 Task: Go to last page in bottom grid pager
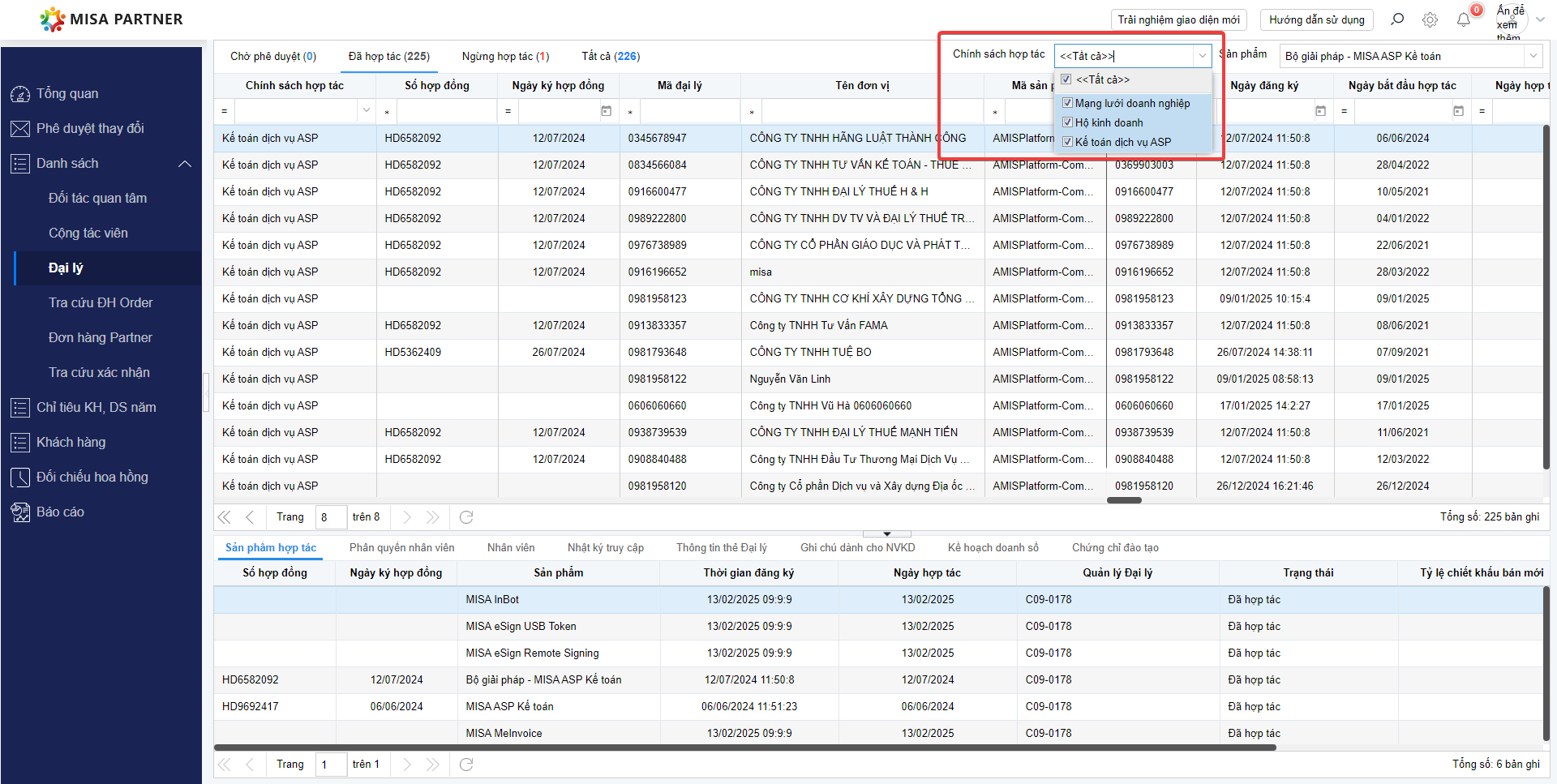point(432,765)
